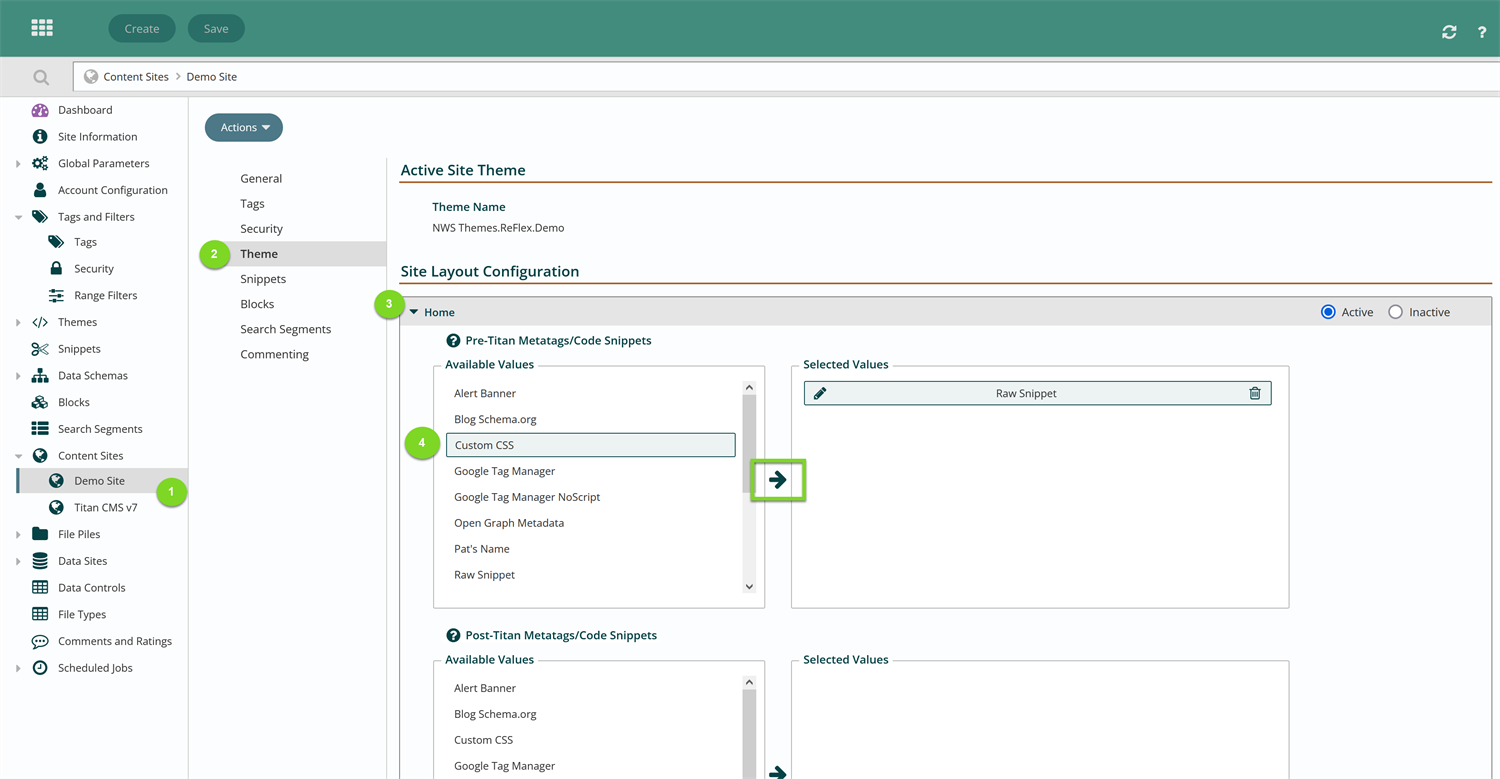Expand Themes tree node

18,323
